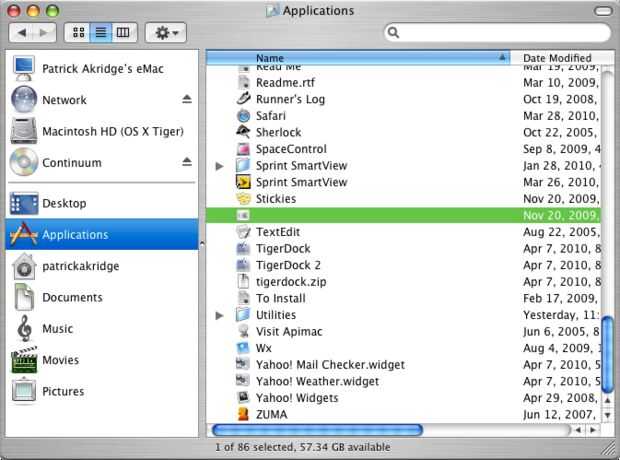The image size is (620, 460).
Task: Select the Utilities folder icon
Action: [243, 314]
